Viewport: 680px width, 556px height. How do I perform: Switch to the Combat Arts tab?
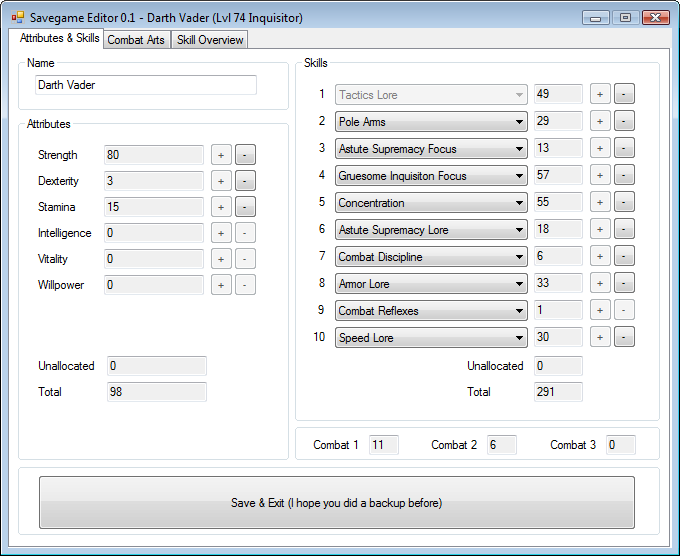point(136,39)
